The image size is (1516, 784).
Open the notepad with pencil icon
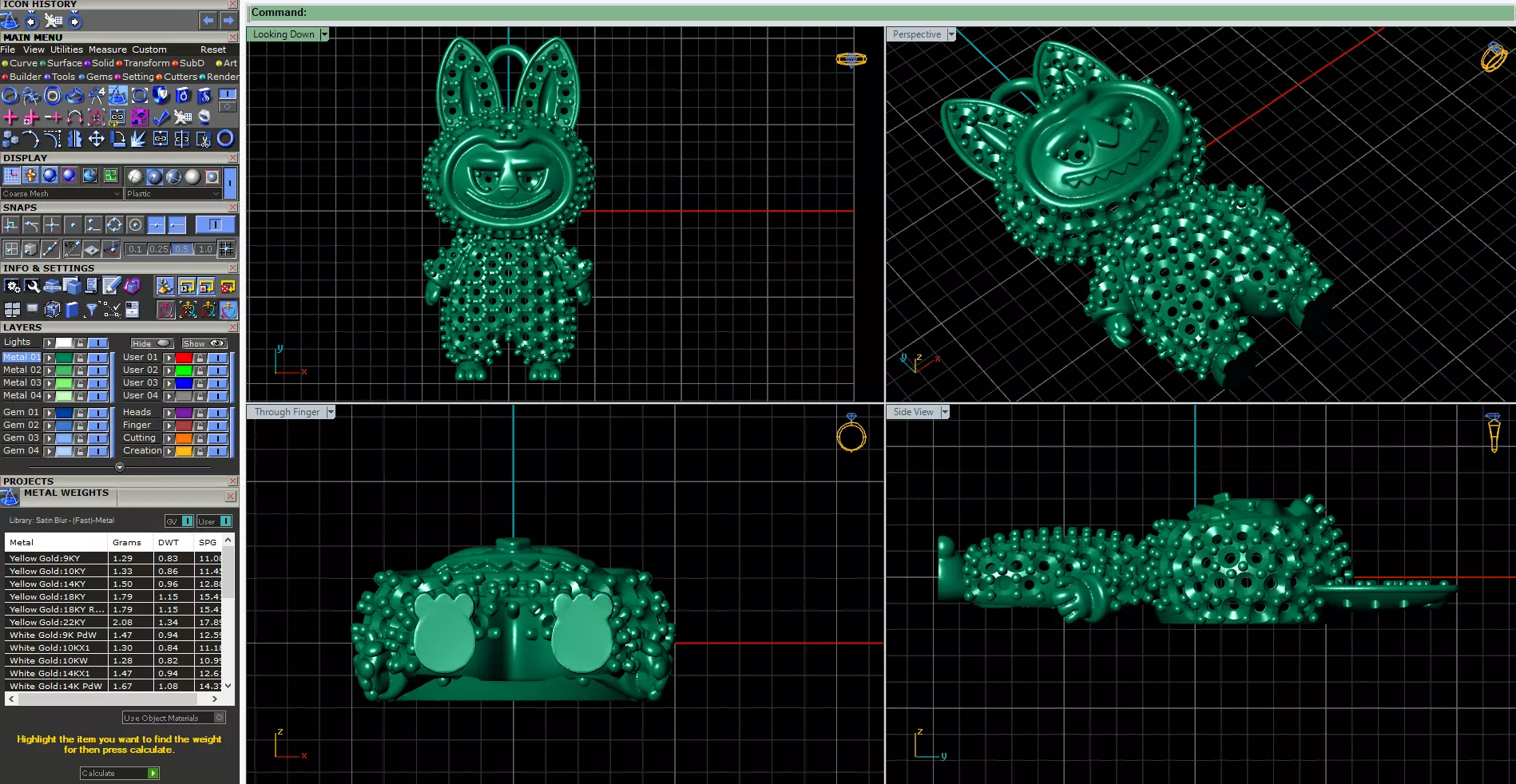click(112, 286)
